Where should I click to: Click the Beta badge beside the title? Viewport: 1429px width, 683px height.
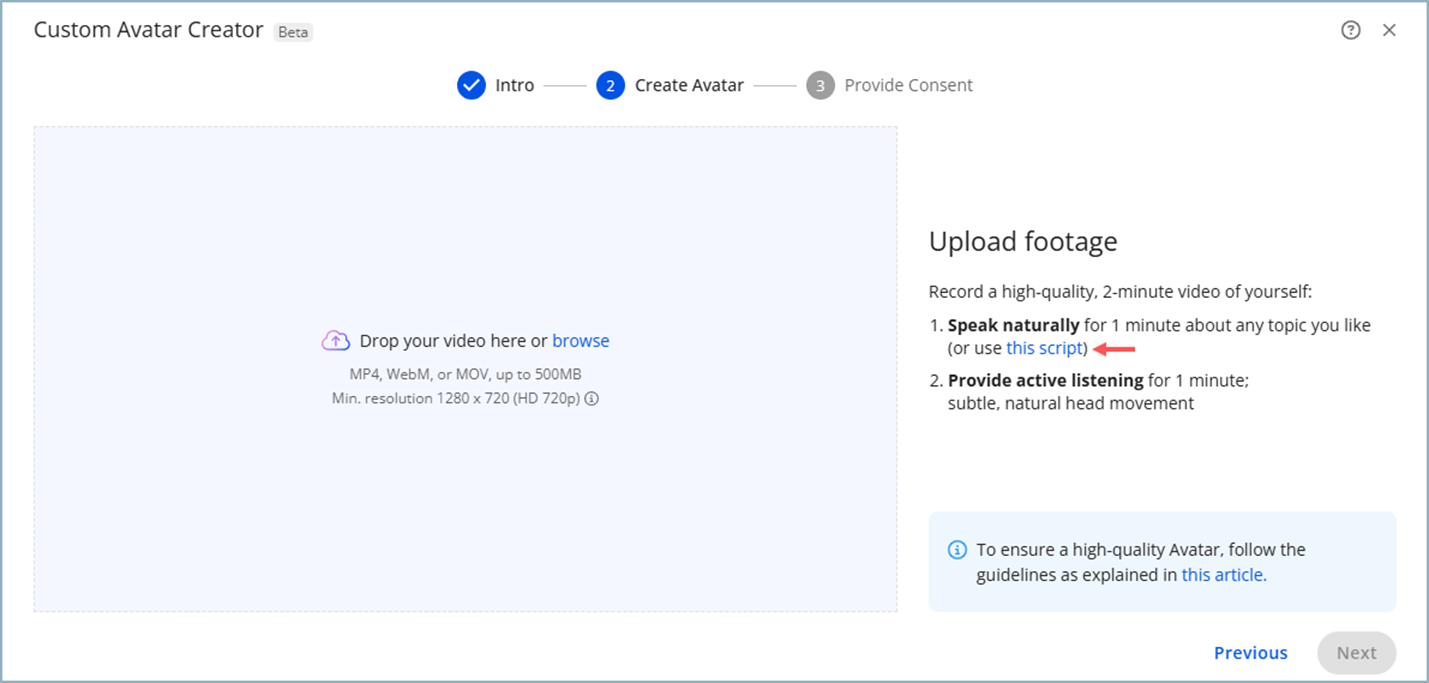click(293, 32)
